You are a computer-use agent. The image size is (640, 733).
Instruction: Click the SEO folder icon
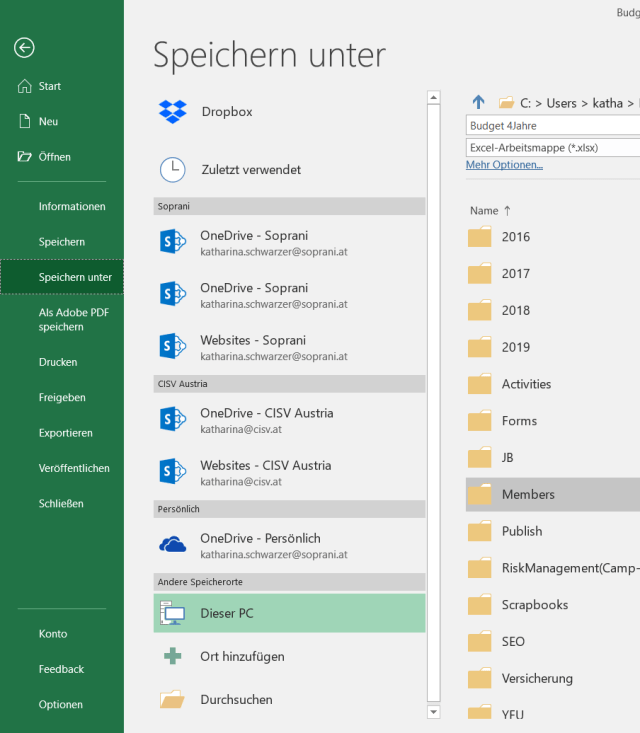[x=480, y=641]
